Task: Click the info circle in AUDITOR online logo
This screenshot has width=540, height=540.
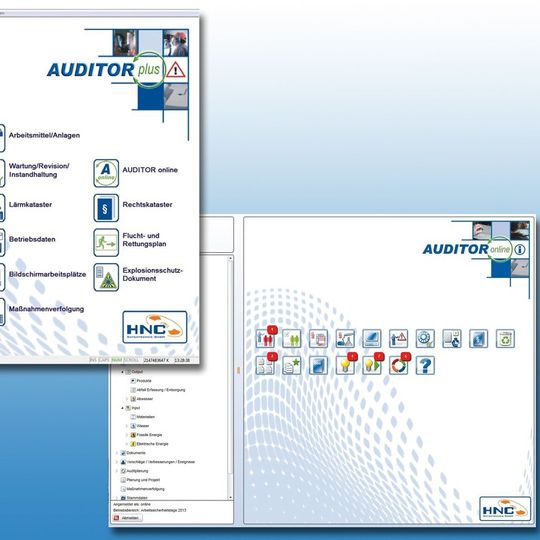Action: pos(520,250)
